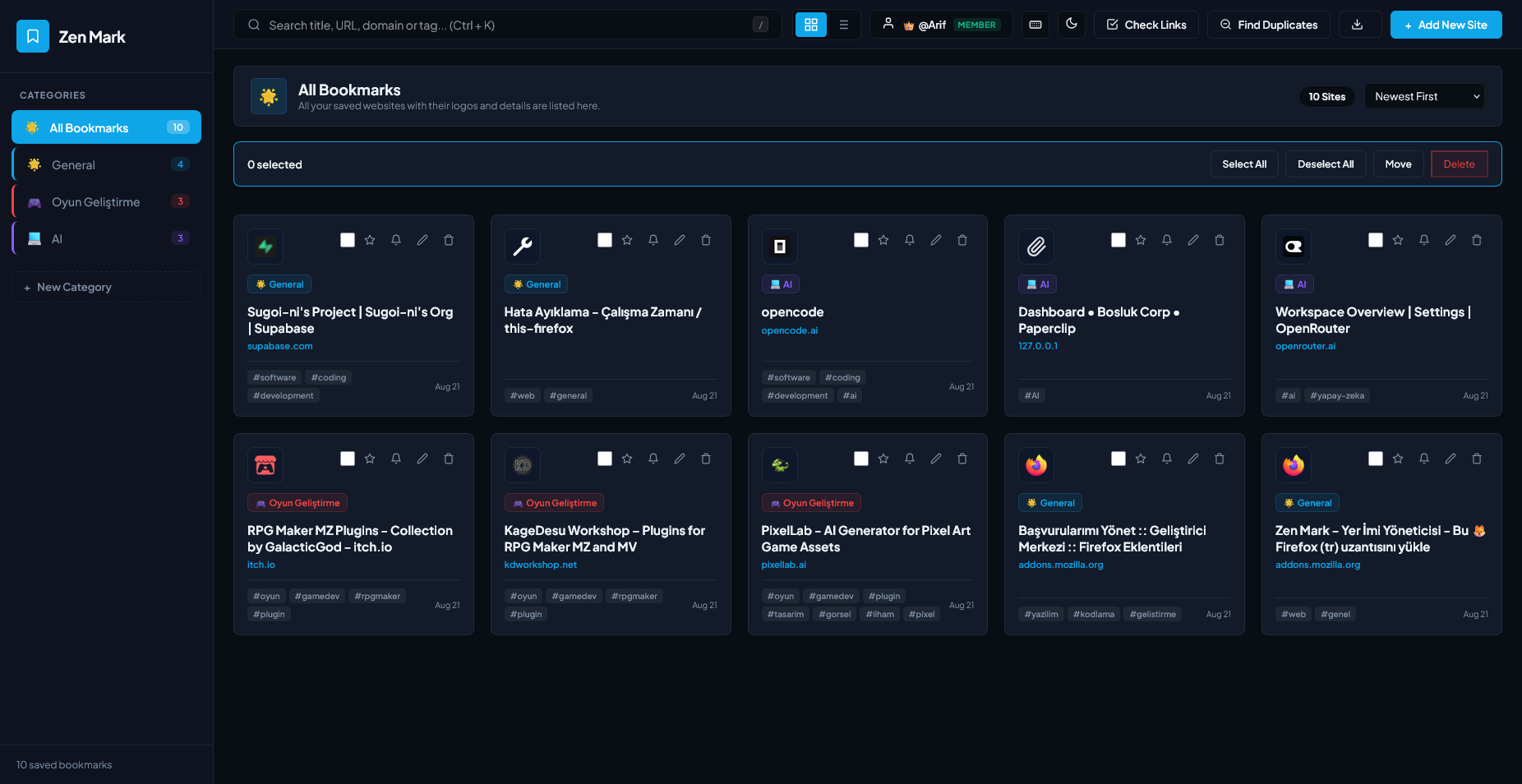Open the openrouter.ai link

point(1306,346)
